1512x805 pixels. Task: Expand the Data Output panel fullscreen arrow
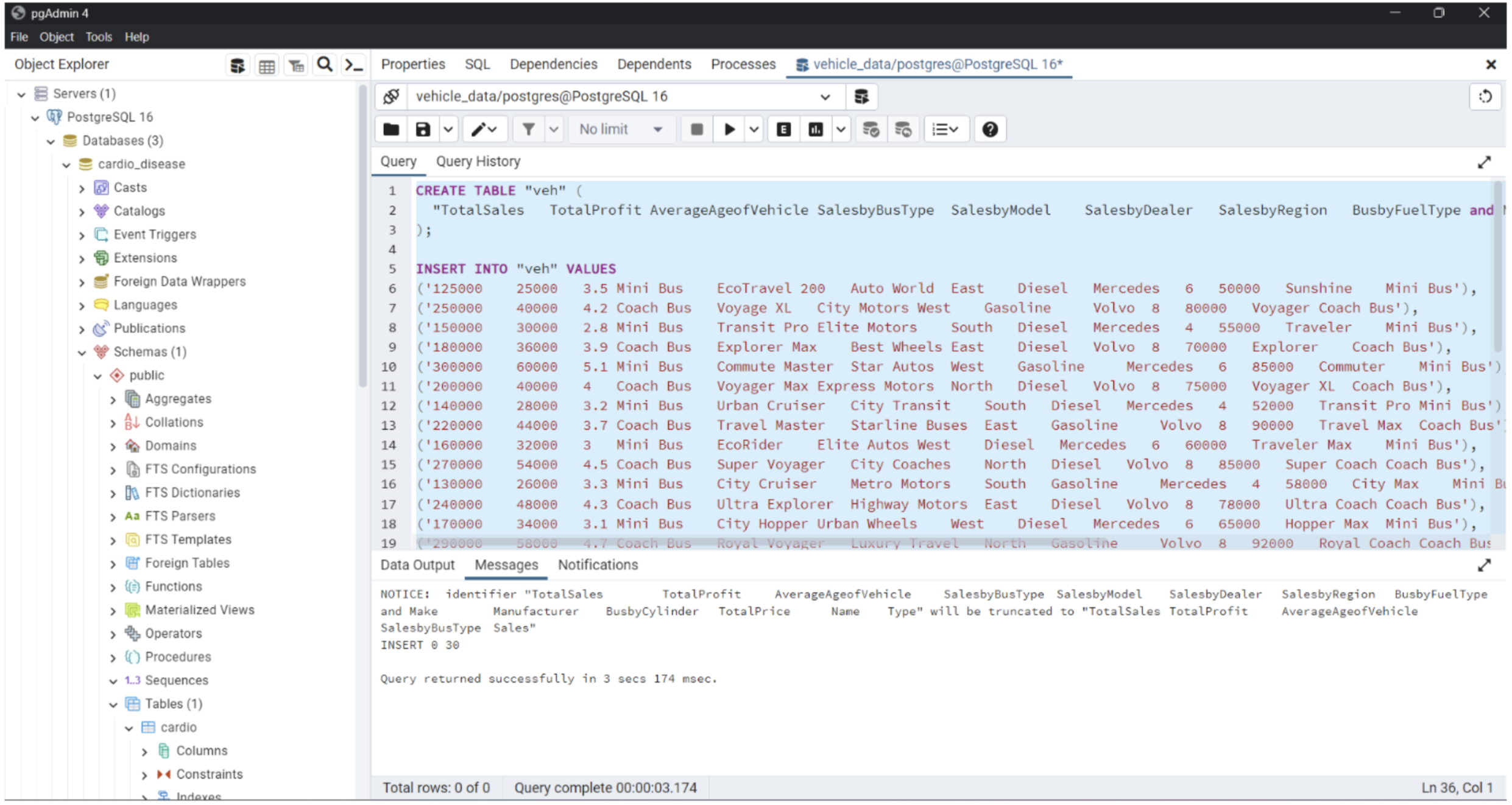pyautogui.click(x=1485, y=565)
